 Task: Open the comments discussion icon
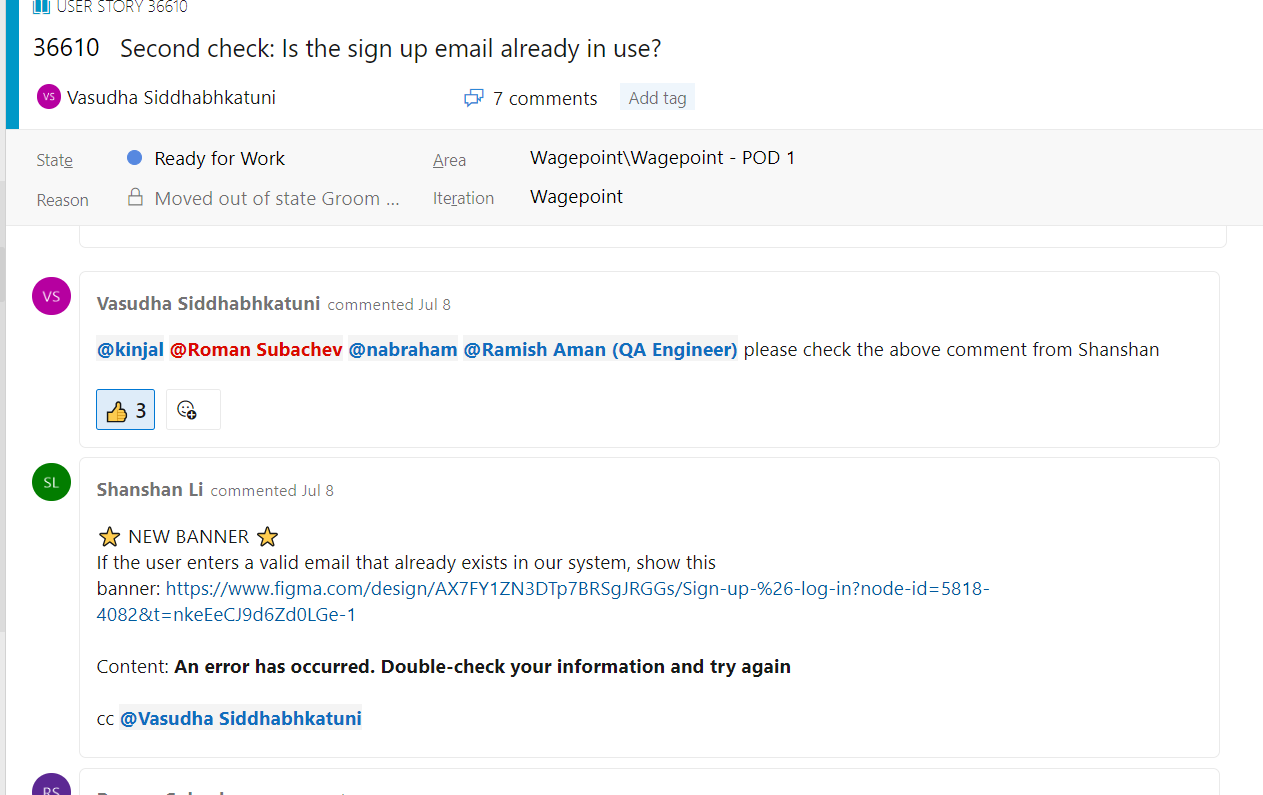(x=474, y=98)
